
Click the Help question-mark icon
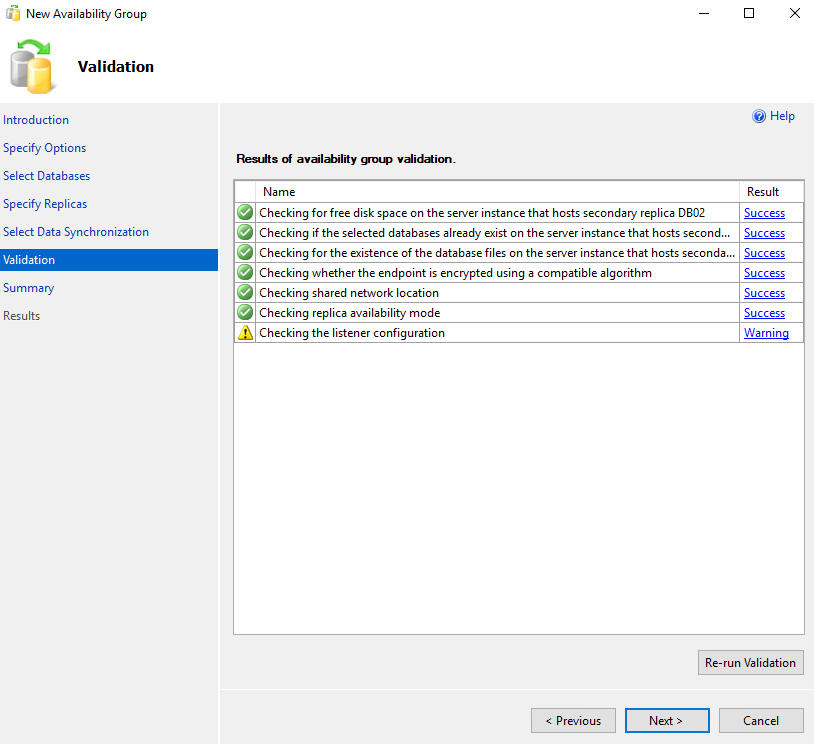[758, 116]
